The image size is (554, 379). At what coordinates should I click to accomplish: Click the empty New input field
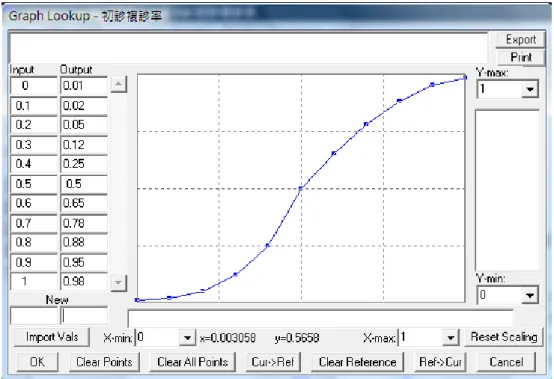point(34,316)
